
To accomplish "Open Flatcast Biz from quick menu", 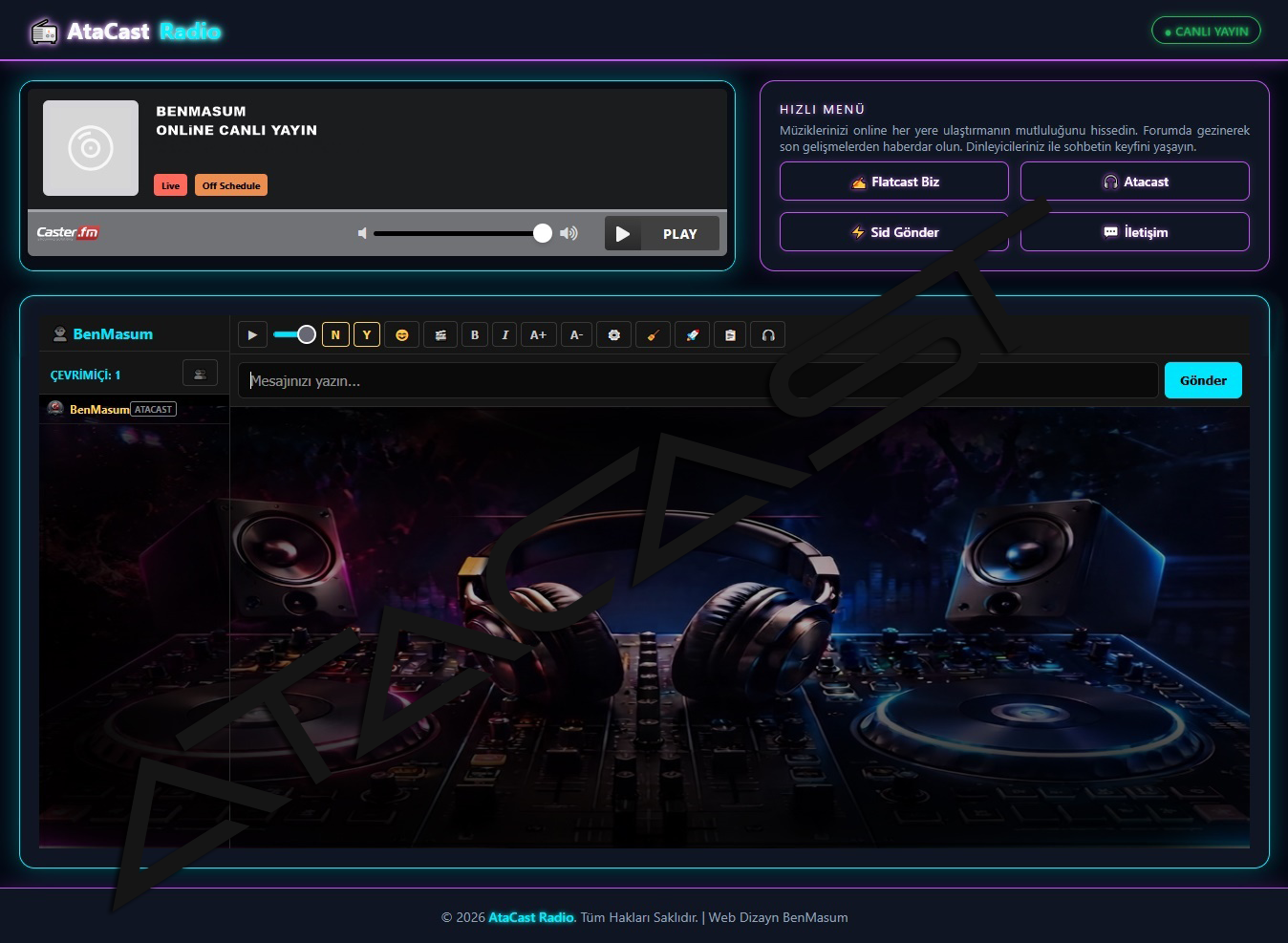I will 894,182.
